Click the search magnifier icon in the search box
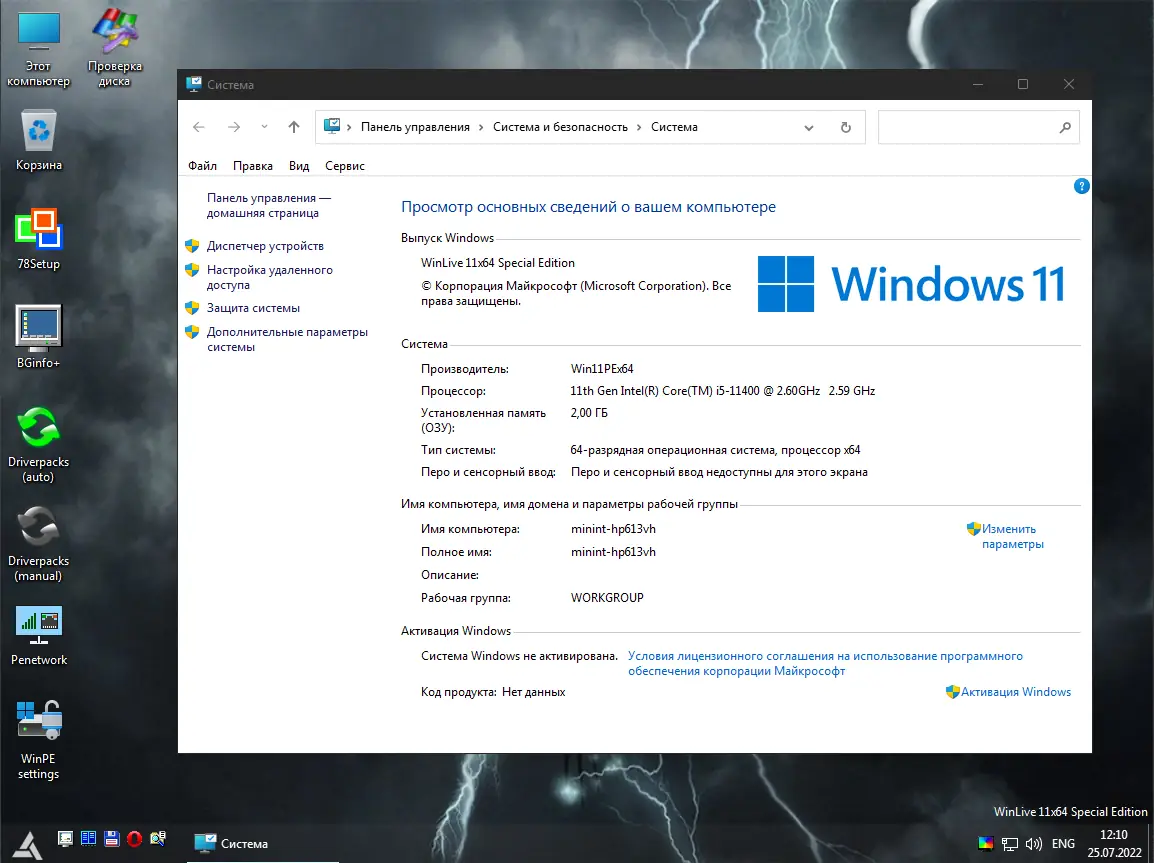 point(1065,127)
